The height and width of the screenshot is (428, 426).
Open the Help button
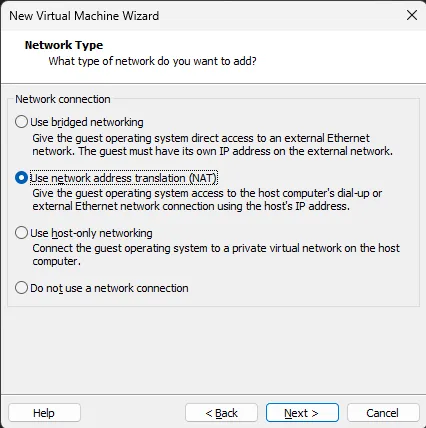[x=44, y=413]
